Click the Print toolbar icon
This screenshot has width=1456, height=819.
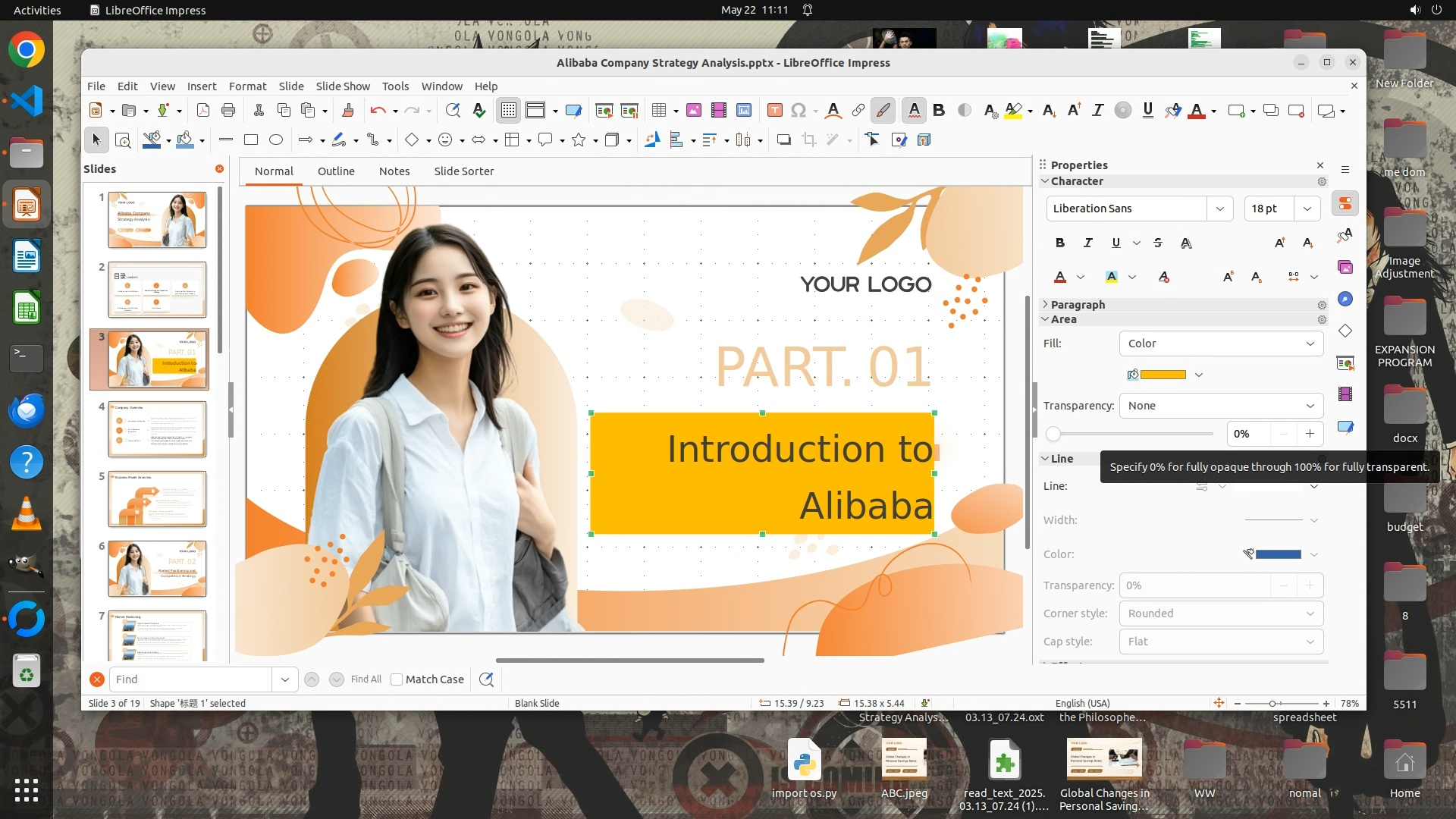click(228, 111)
